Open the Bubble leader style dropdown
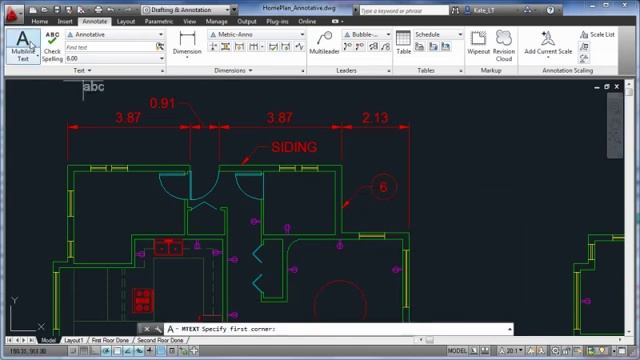 click(x=388, y=35)
